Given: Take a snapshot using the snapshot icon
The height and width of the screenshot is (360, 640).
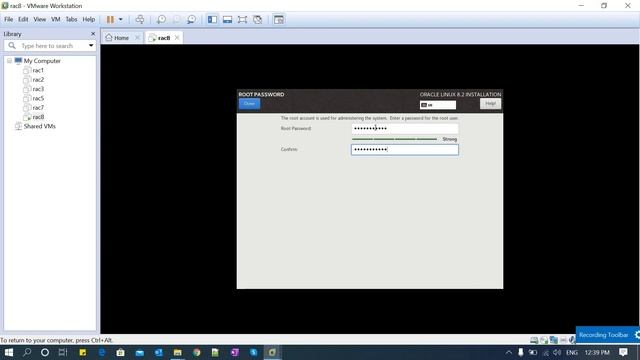Looking at the screenshot, I should [161, 20].
